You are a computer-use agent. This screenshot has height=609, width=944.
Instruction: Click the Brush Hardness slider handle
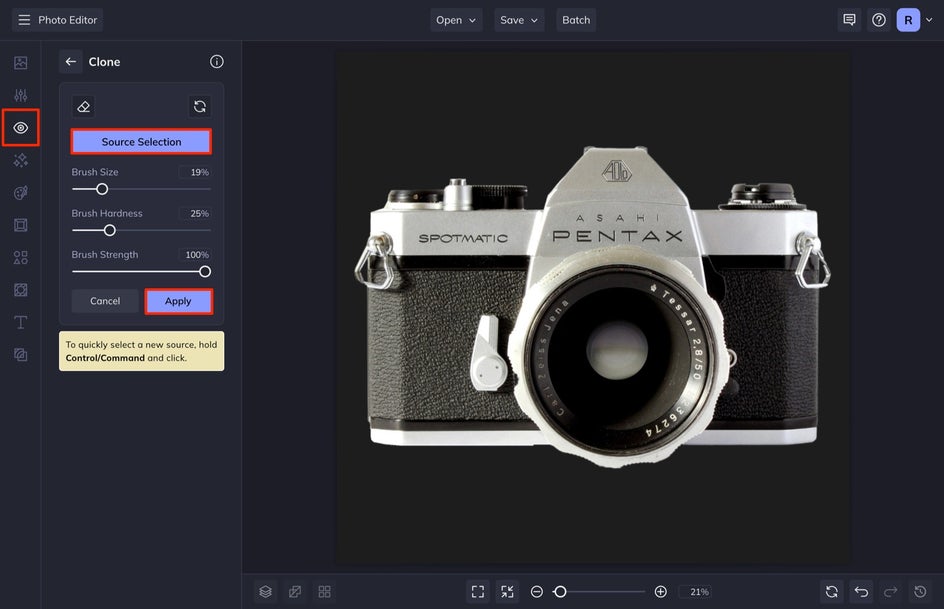(110, 230)
